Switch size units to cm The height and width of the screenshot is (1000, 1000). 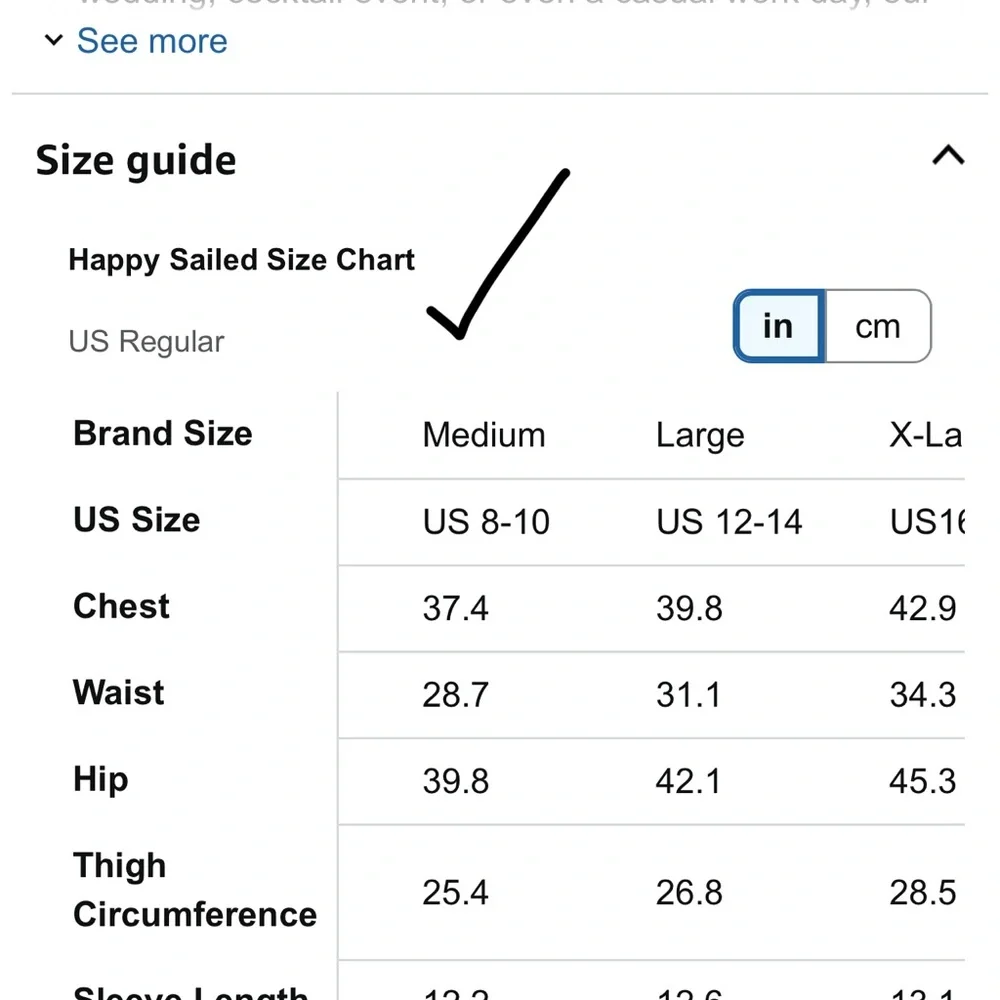pos(877,327)
